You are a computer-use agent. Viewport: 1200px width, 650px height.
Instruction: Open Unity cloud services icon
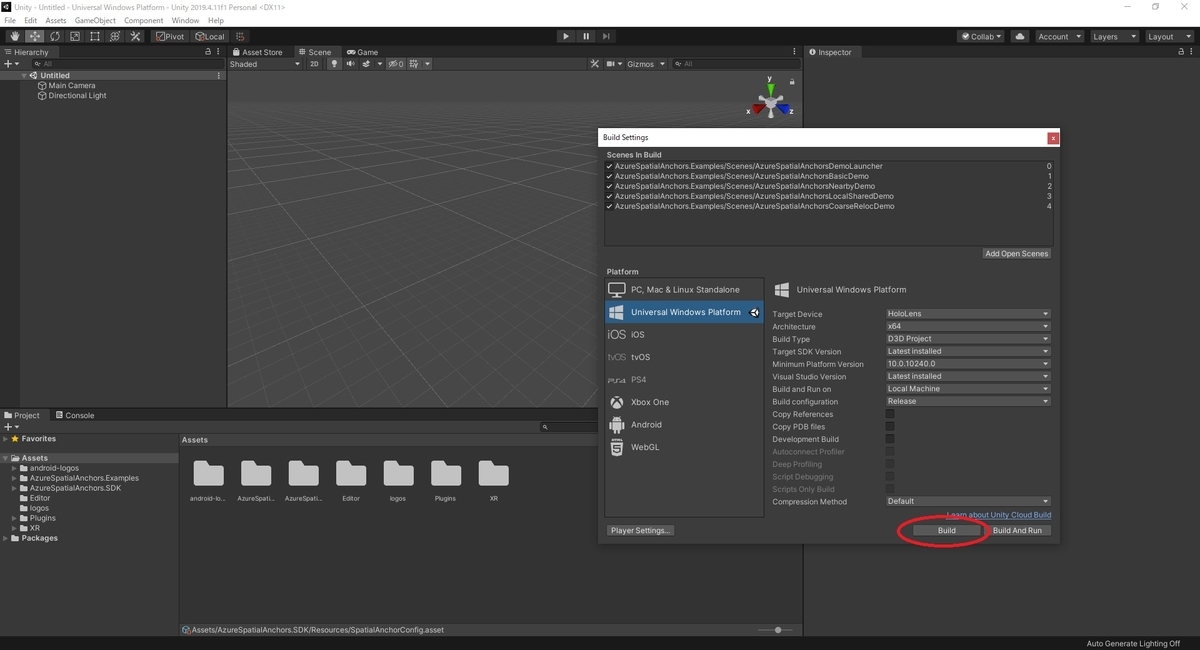click(x=1019, y=36)
